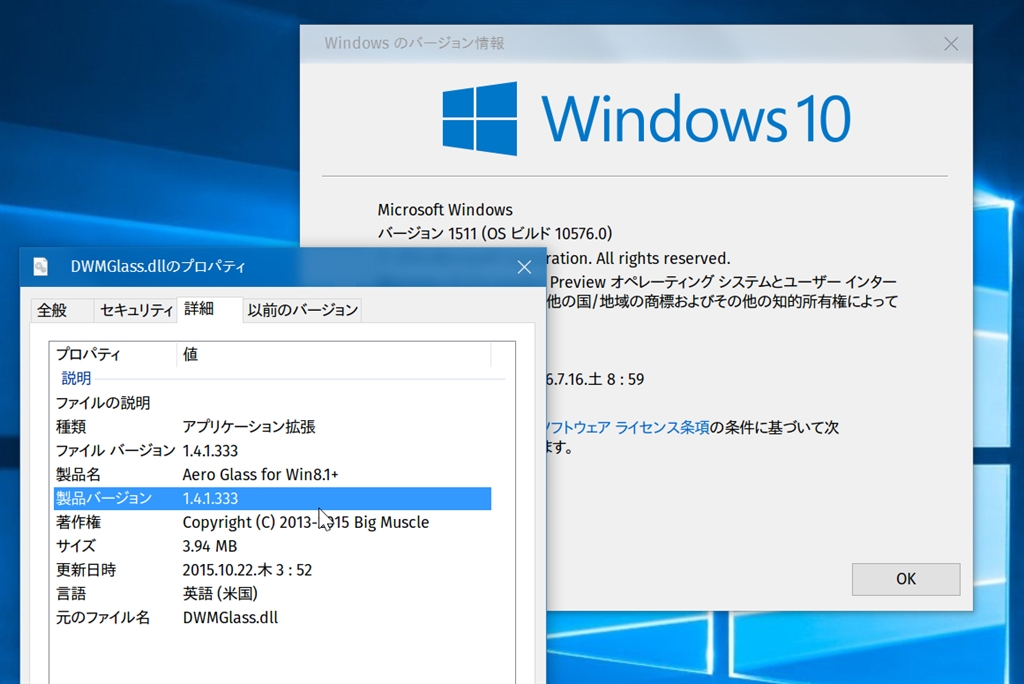This screenshot has width=1024, height=684.
Task: Click the 英語 (米国) value
Action: point(220,594)
